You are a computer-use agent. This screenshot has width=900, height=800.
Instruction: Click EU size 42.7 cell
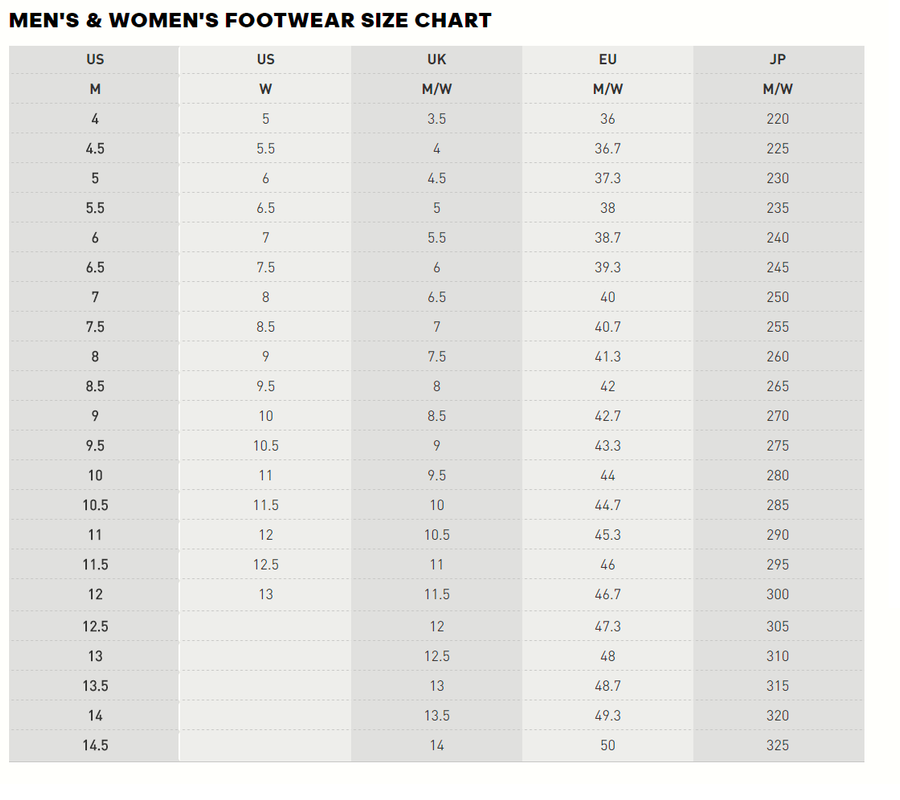[x=608, y=416]
